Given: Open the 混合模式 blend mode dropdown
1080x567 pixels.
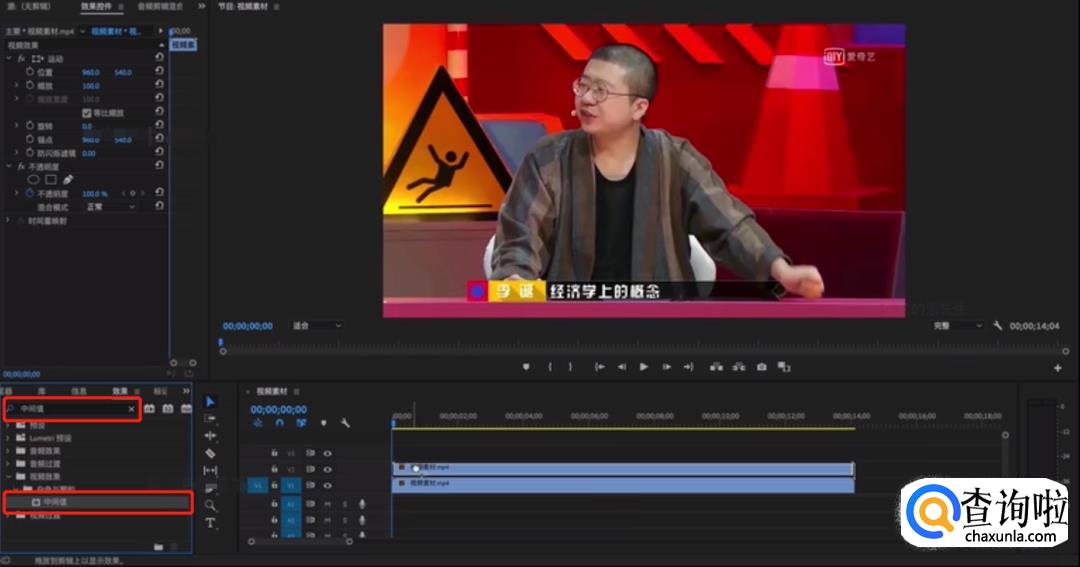Looking at the screenshot, I should pos(110,207).
